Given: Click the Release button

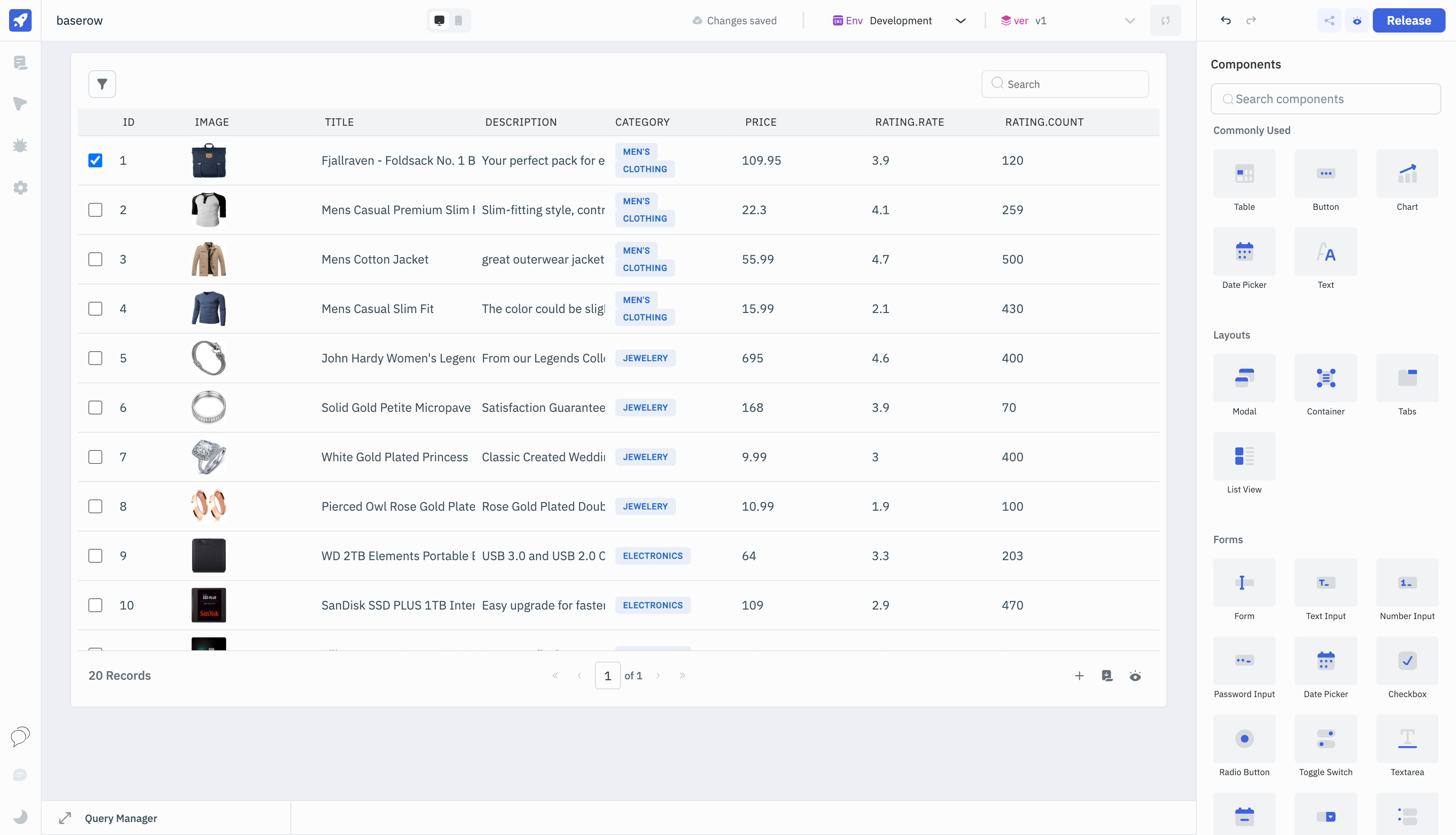Looking at the screenshot, I should (x=1408, y=21).
